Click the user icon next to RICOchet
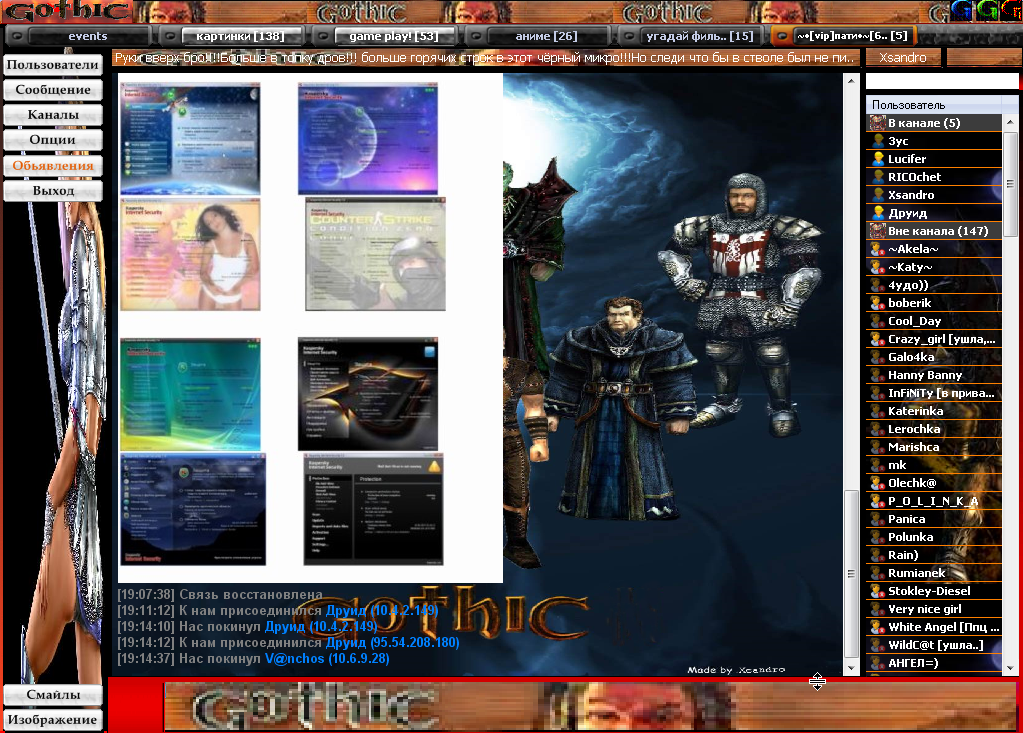The height and width of the screenshot is (733, 1023). [x=877, y=177]
